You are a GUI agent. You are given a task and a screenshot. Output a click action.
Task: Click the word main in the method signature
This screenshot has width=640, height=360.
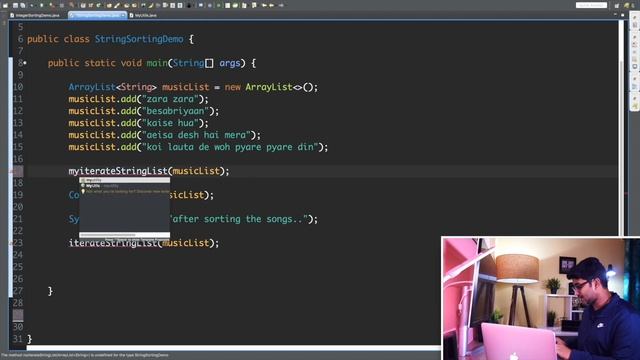tap(157, 63)
